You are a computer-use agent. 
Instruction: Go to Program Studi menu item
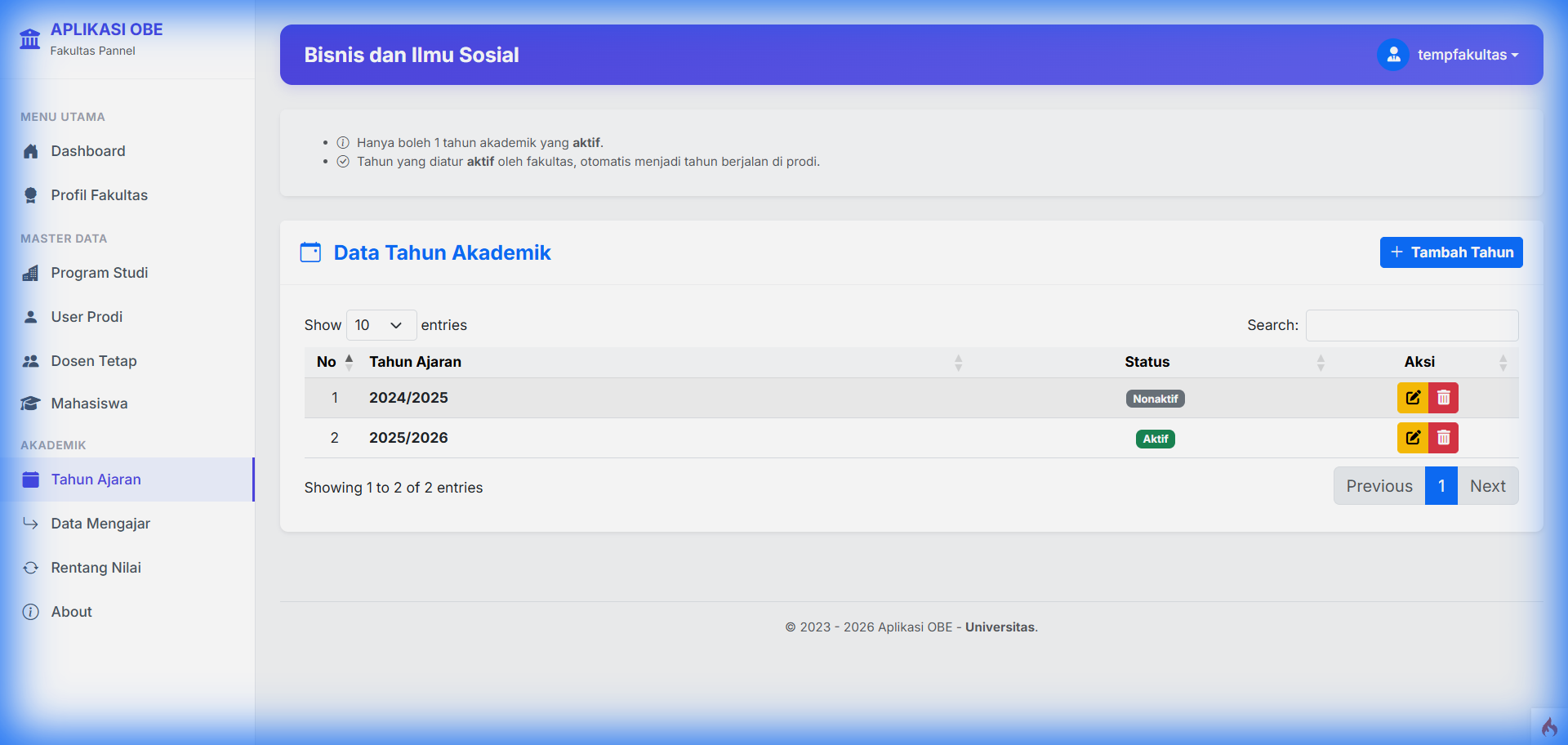click(100, 273)
